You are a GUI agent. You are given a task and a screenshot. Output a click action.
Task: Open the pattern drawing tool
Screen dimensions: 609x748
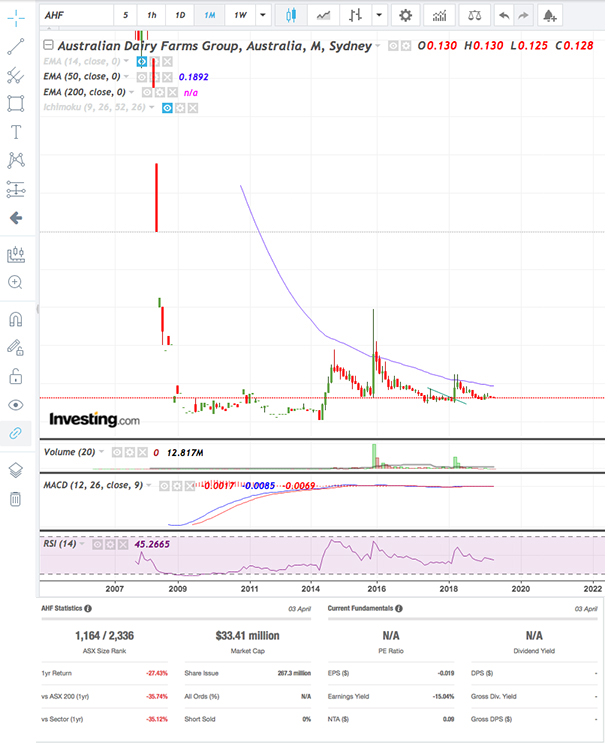click(x=16, y=161)
